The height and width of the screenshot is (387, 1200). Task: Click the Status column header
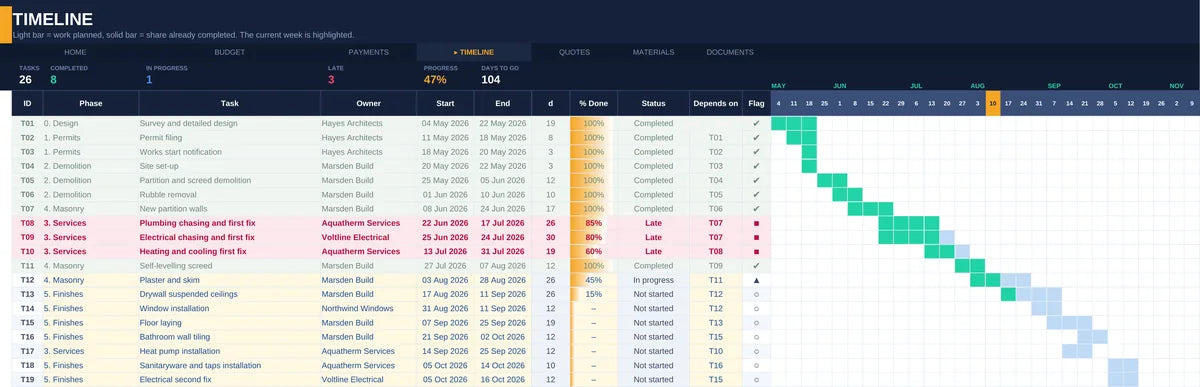653,103
